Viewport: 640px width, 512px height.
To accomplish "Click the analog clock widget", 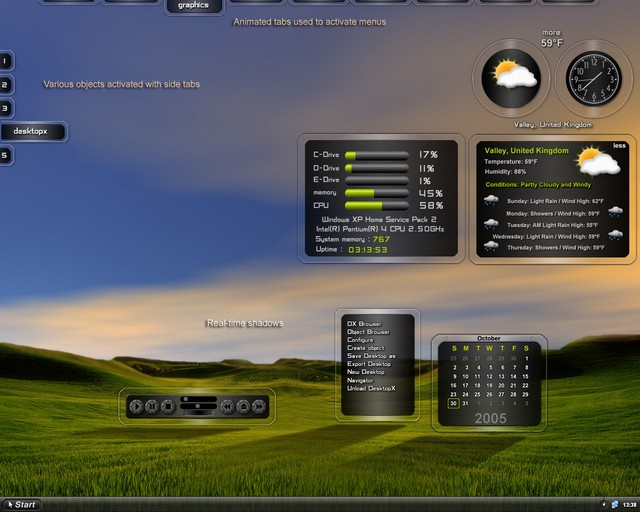I will click(x=593, y=78).
